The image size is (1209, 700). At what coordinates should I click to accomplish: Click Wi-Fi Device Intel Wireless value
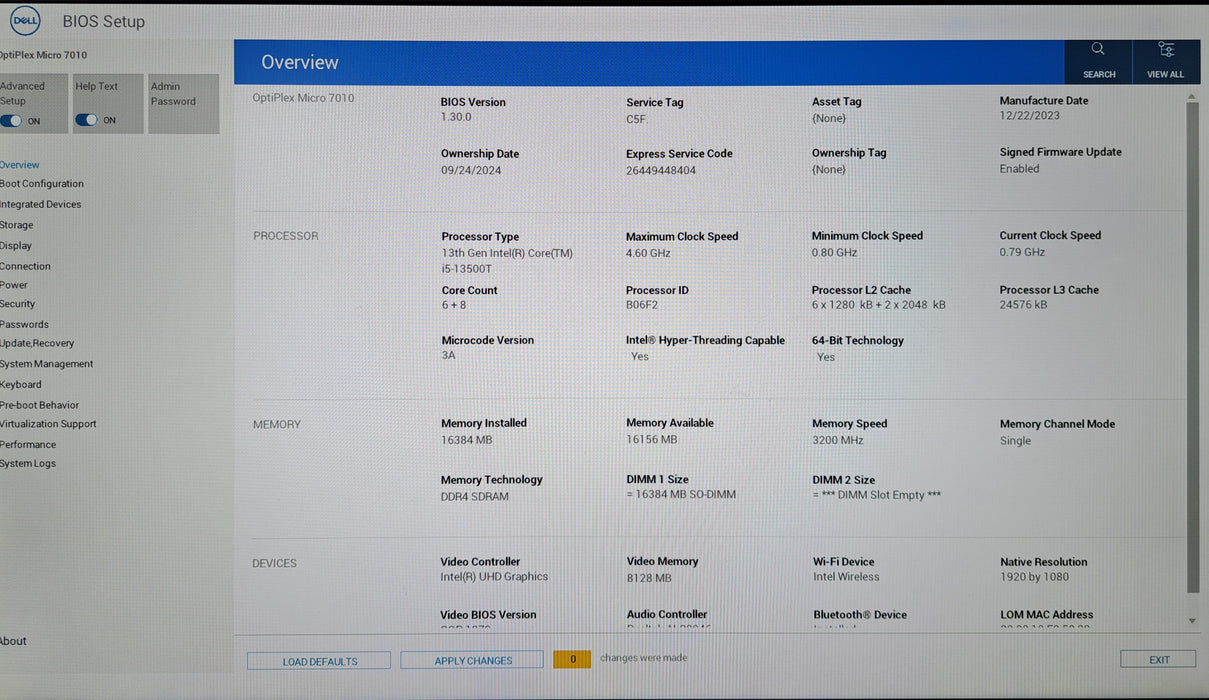click(846, 577)
